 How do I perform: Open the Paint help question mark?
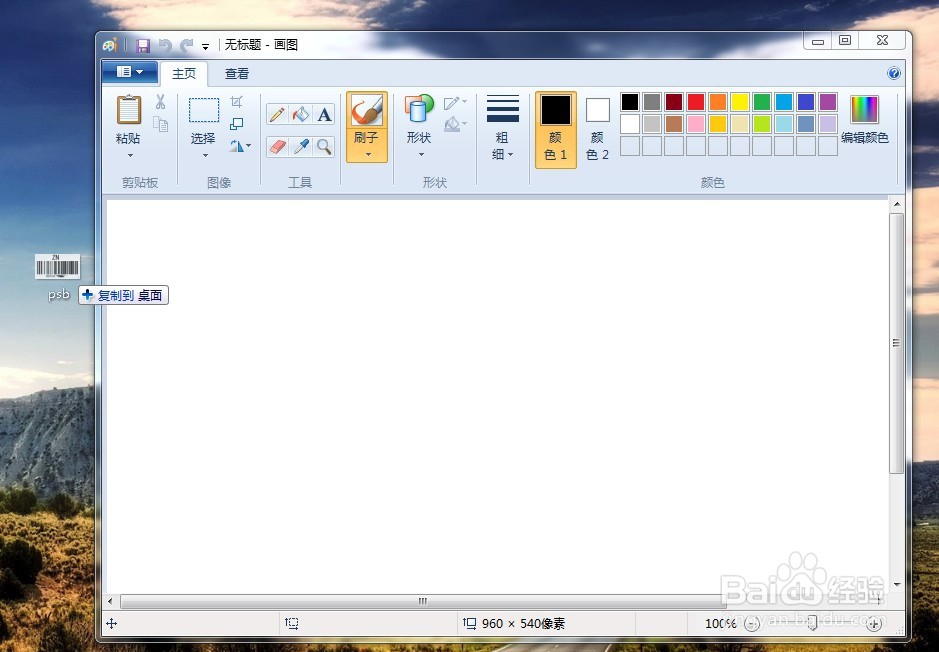(x=893, y=73)
